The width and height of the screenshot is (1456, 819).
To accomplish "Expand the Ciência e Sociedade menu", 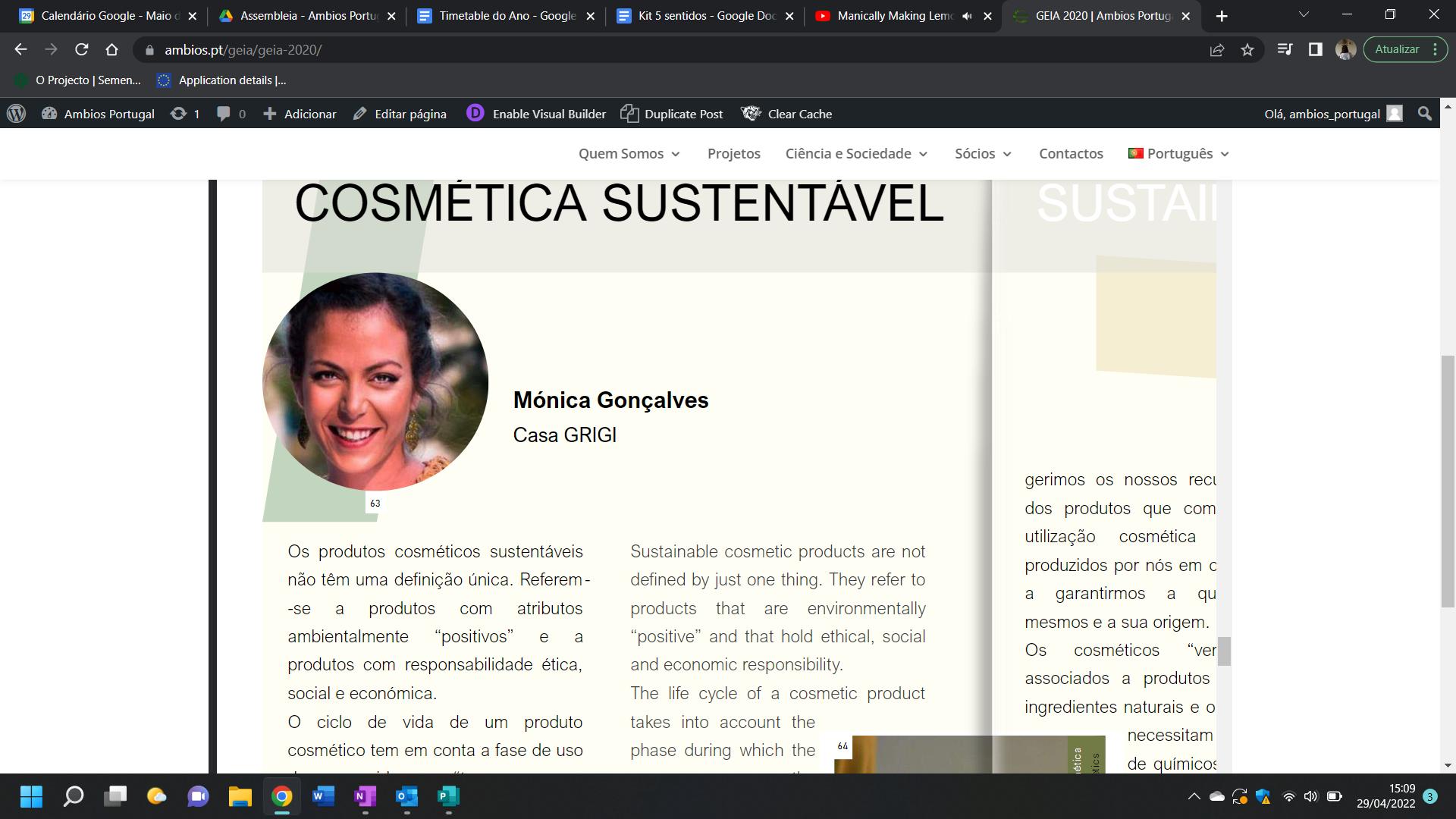I will coord(856,154).
